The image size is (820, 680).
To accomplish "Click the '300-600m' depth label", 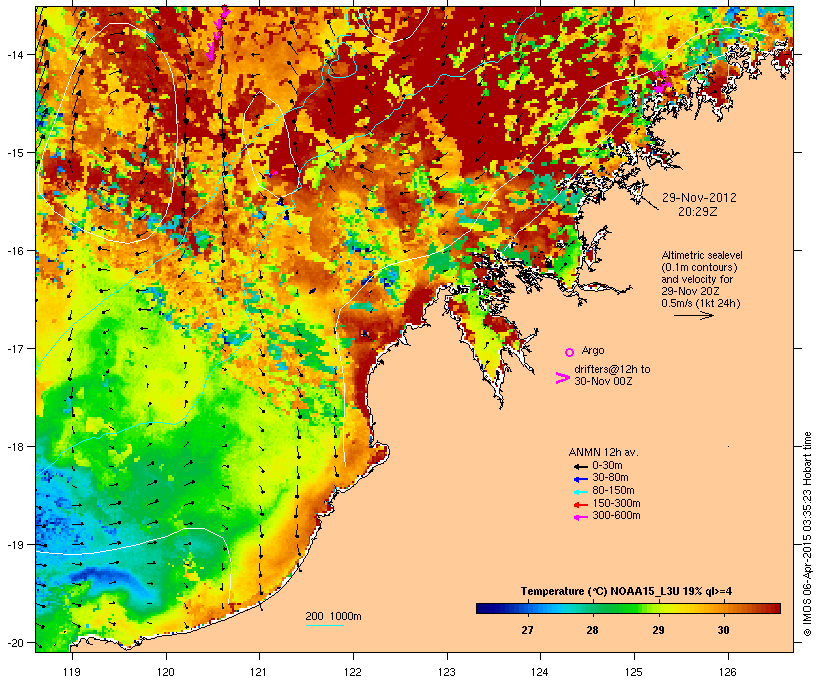I will [x=616, y=516].
